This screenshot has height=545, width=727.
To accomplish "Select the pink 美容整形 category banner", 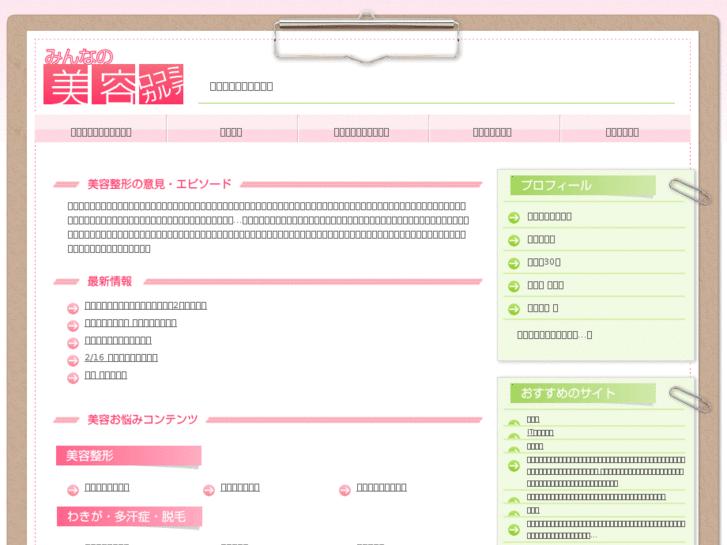I will click(x=129, y=456).
